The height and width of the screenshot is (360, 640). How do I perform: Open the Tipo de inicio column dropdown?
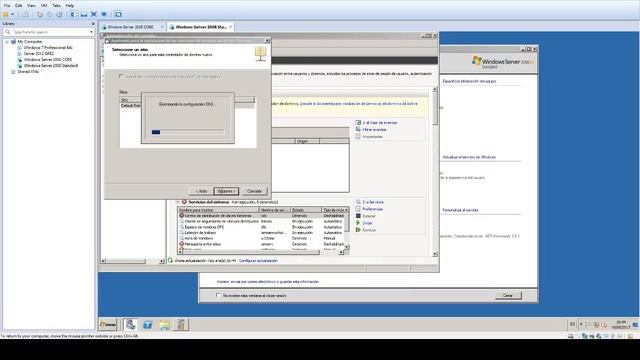pos(347,210)
